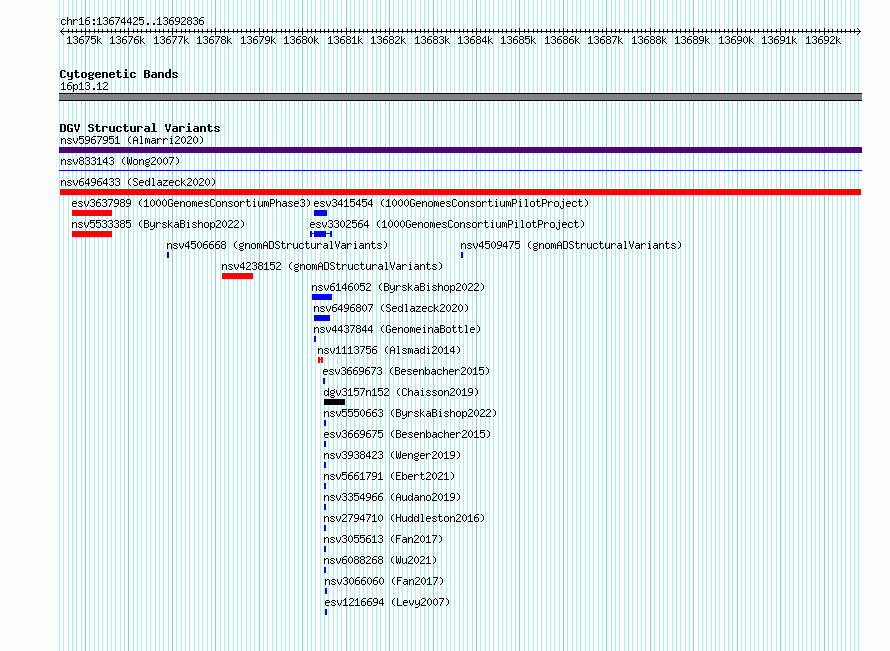Select the purple nsv5967951 variant bar

(x=460, y=150)
